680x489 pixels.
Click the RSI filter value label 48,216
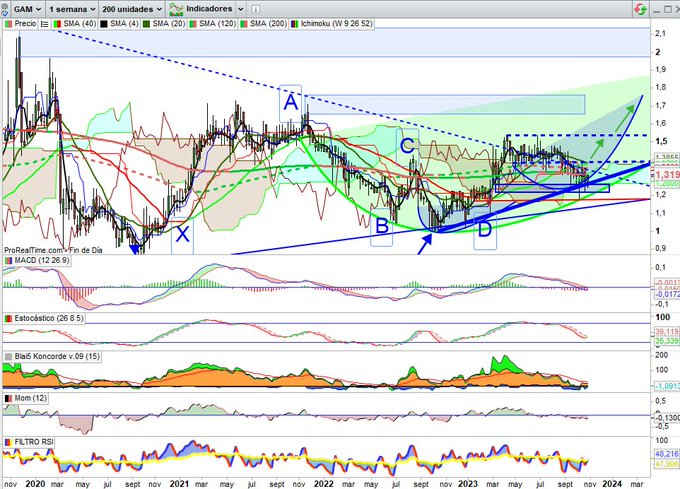point(667,454)
